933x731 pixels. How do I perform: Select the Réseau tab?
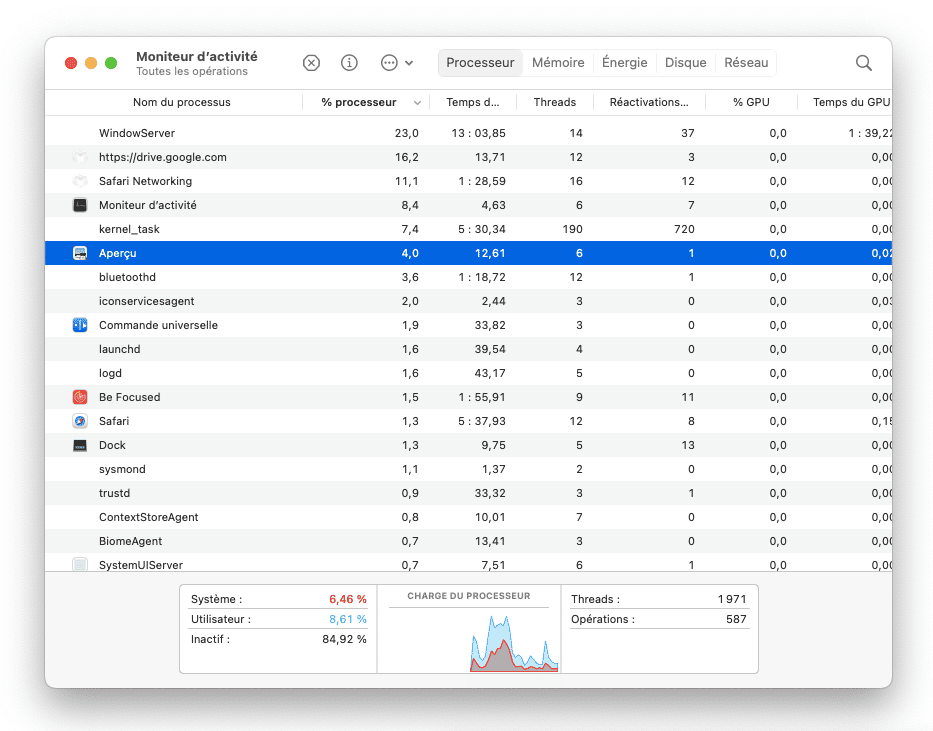(746, 63)
